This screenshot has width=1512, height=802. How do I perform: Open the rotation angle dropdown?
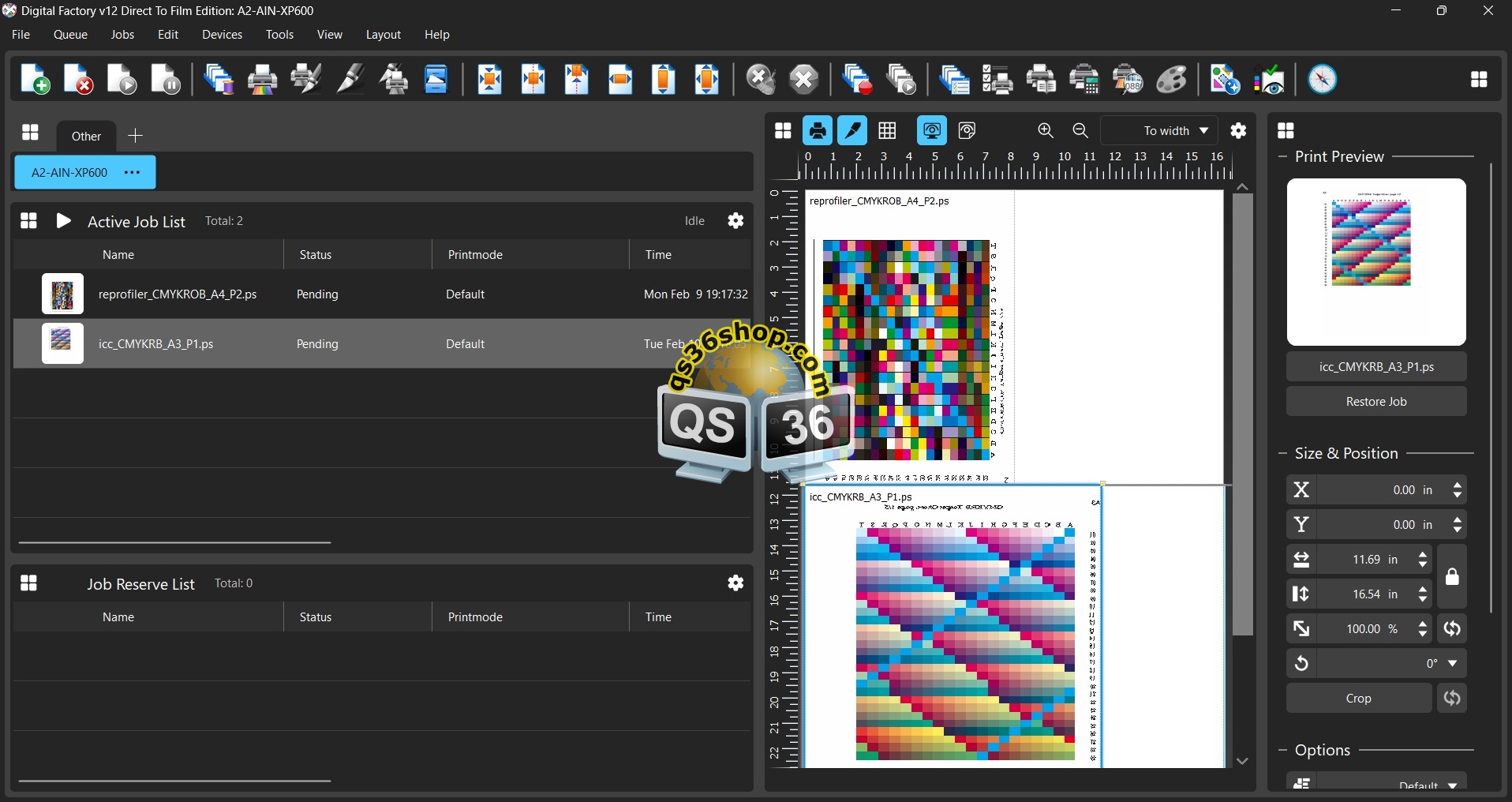1454,665
